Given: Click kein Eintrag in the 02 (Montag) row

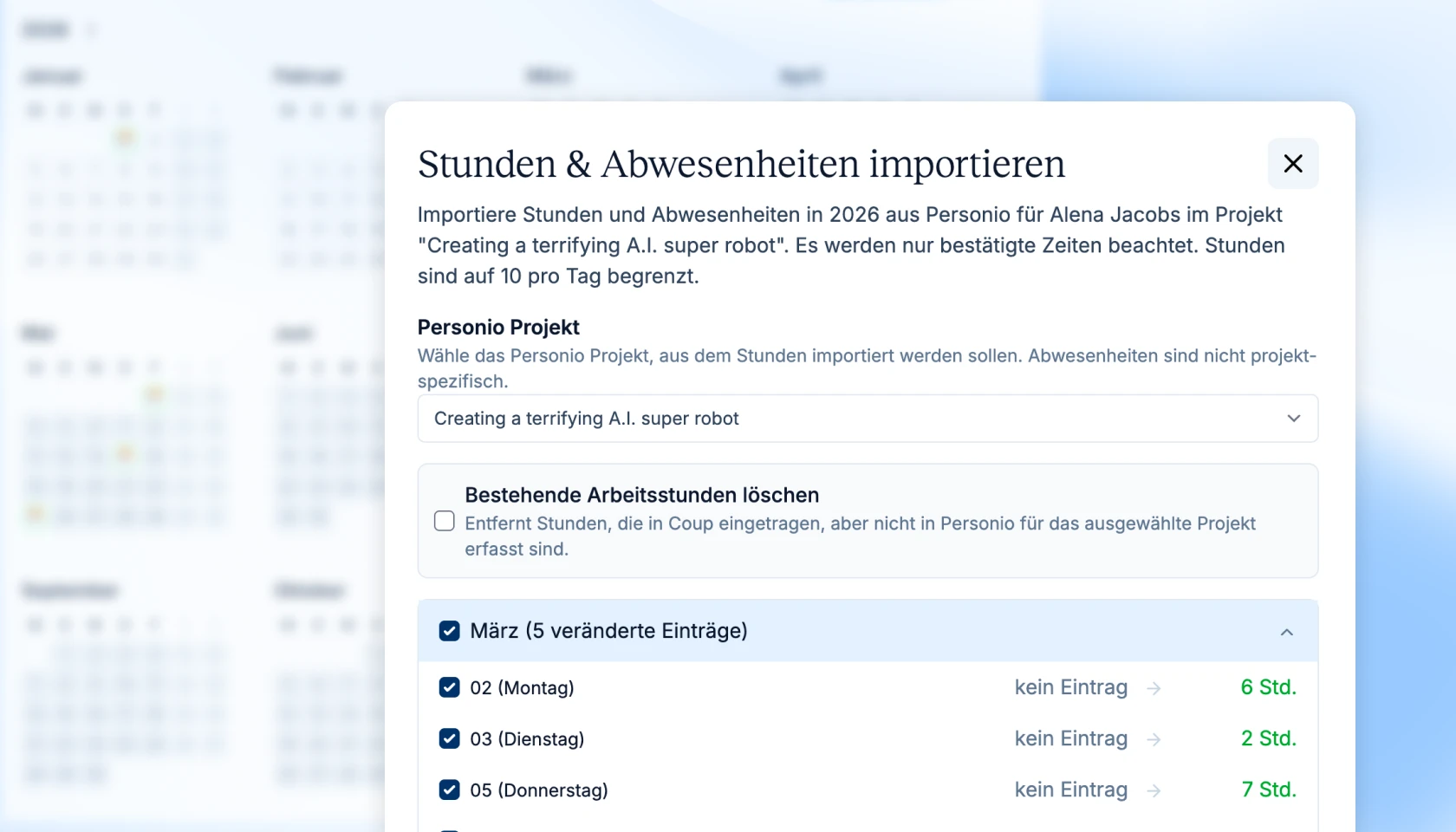Looking at the screenshot, I should click(x=1070, y=687).
